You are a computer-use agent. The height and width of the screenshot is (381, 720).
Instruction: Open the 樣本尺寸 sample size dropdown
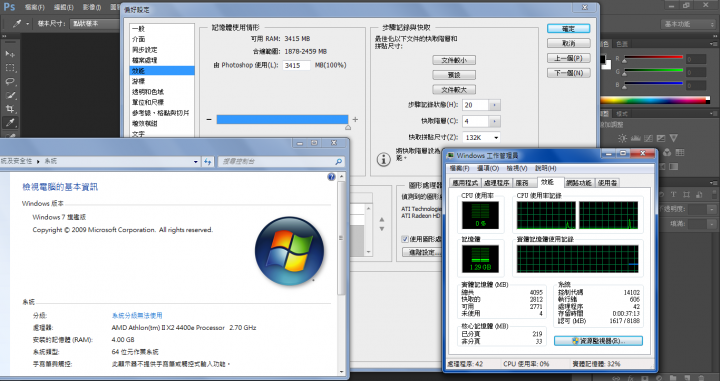click(95, 24)
